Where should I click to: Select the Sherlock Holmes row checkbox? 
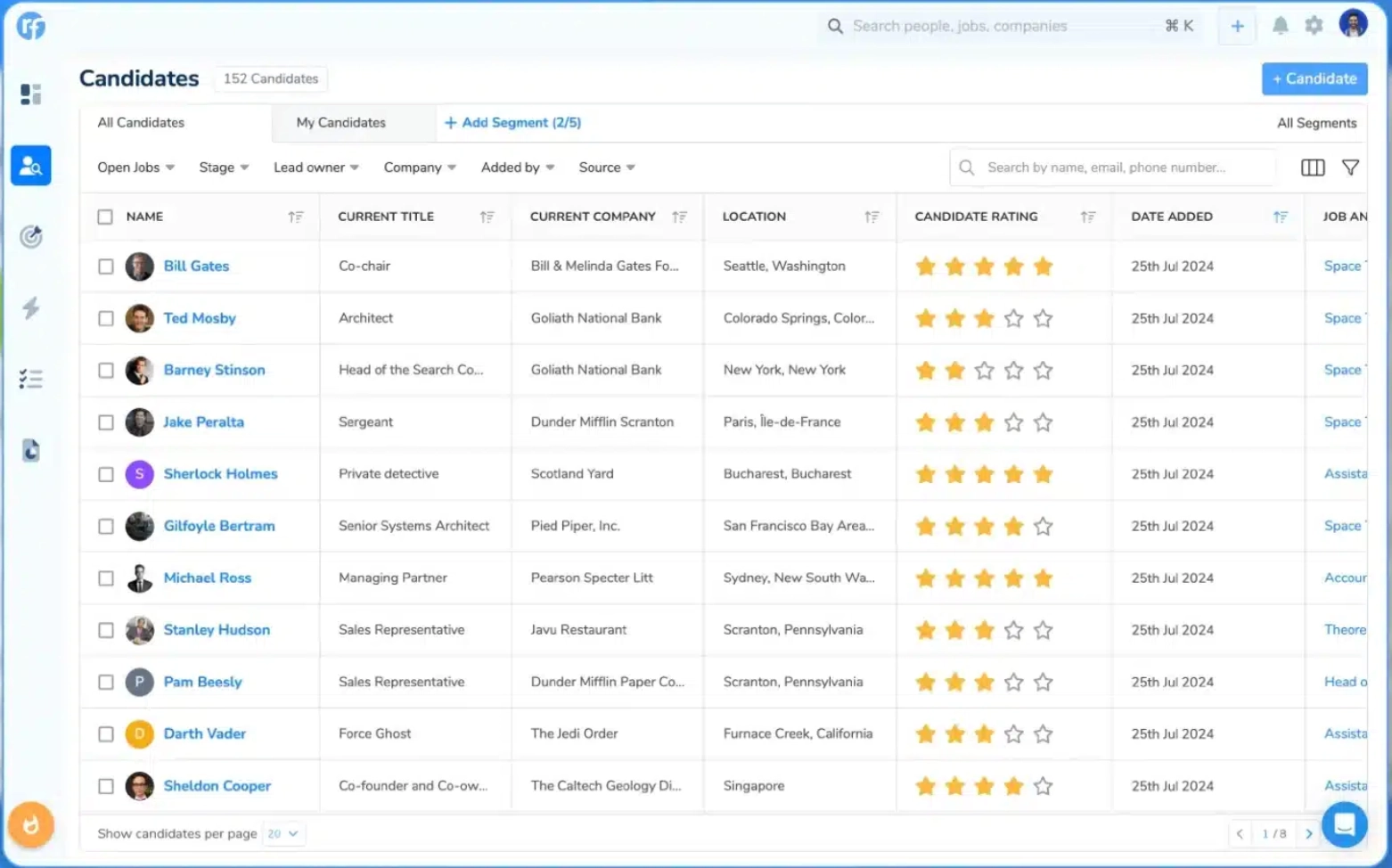105,474
